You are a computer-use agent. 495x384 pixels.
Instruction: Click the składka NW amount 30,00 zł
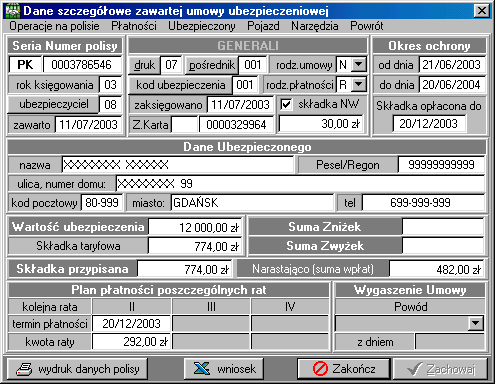[321, 124]
